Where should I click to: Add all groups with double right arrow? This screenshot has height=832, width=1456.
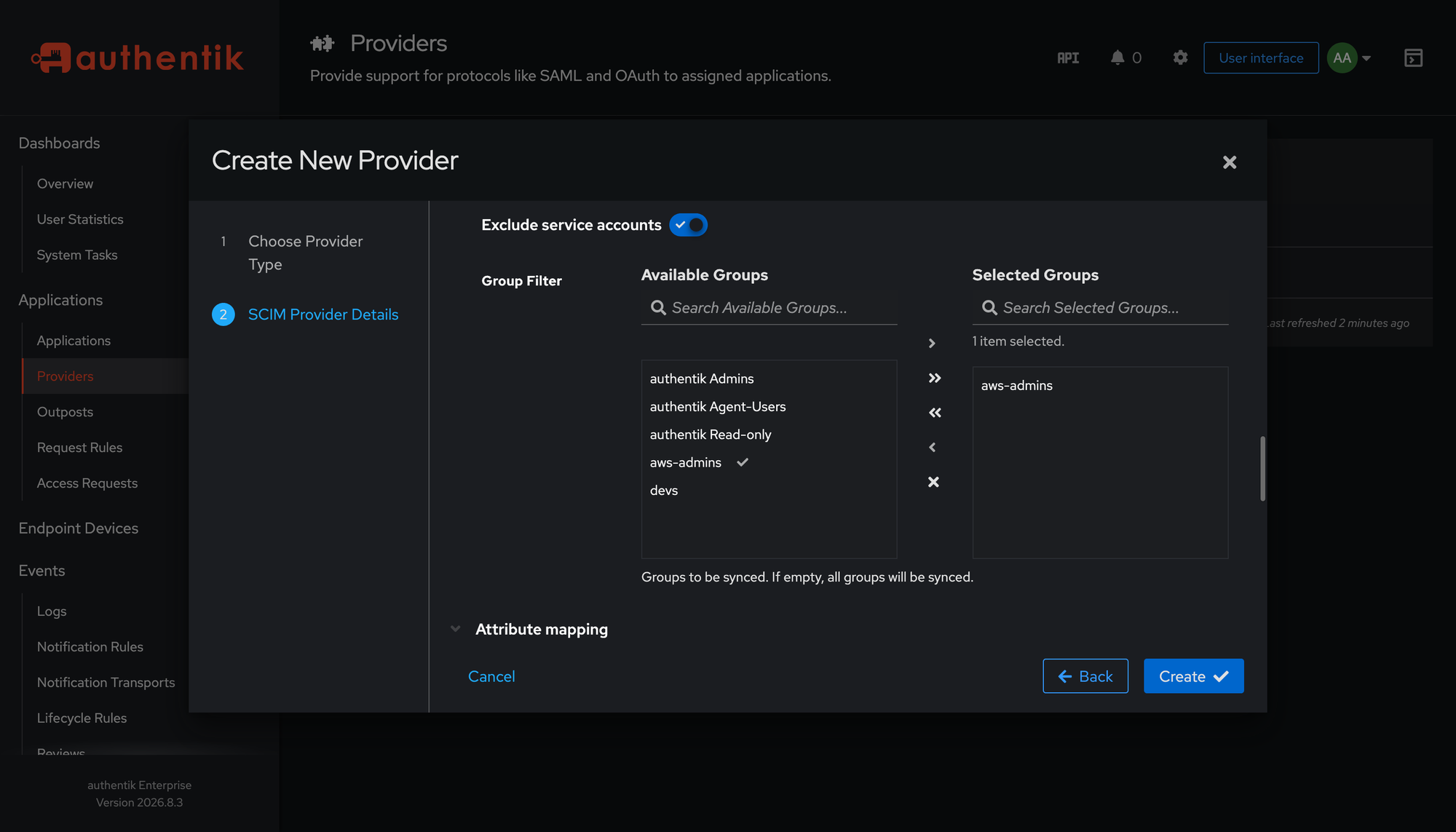tap(935, 378)
